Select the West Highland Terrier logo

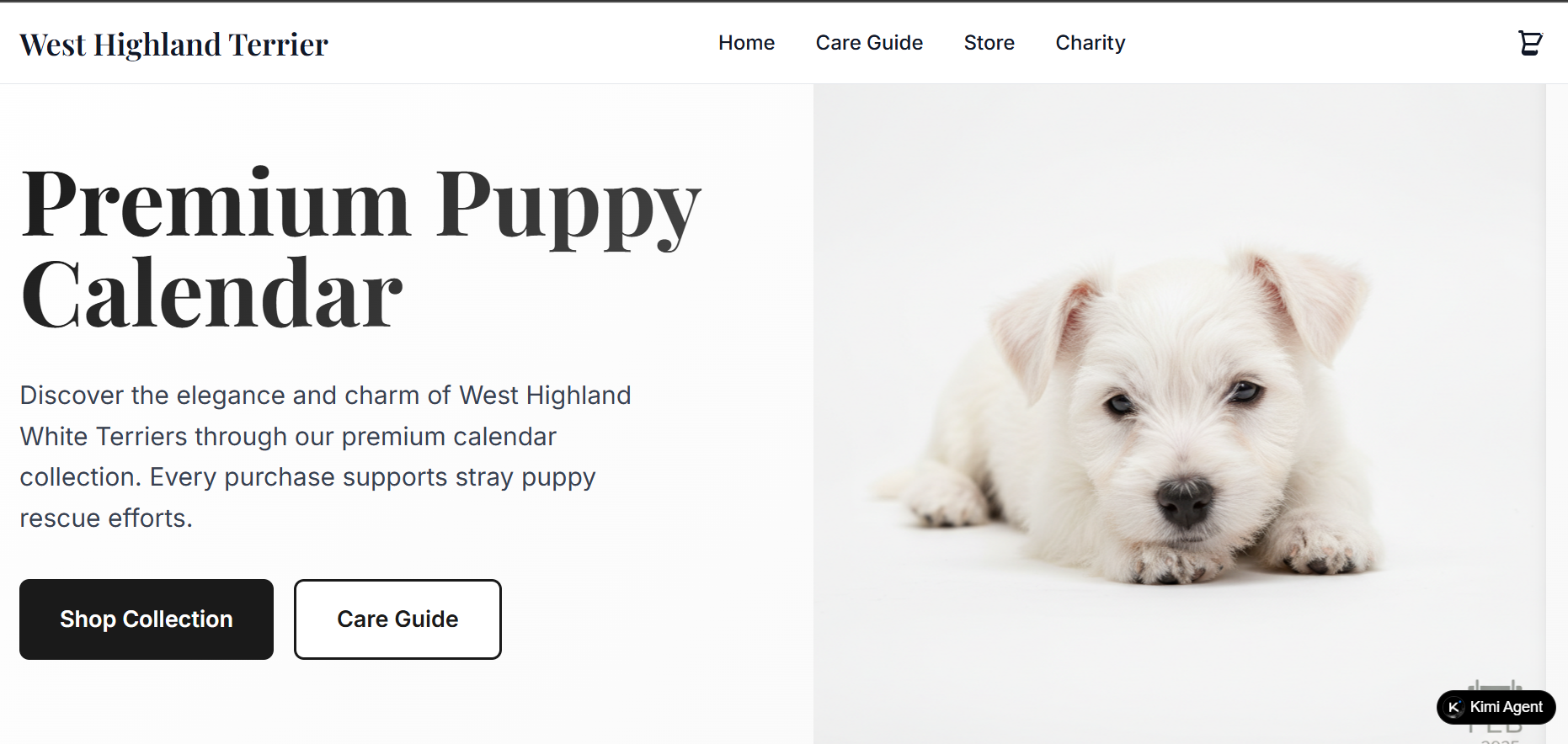pyautogui.click(x=173, y=44)
